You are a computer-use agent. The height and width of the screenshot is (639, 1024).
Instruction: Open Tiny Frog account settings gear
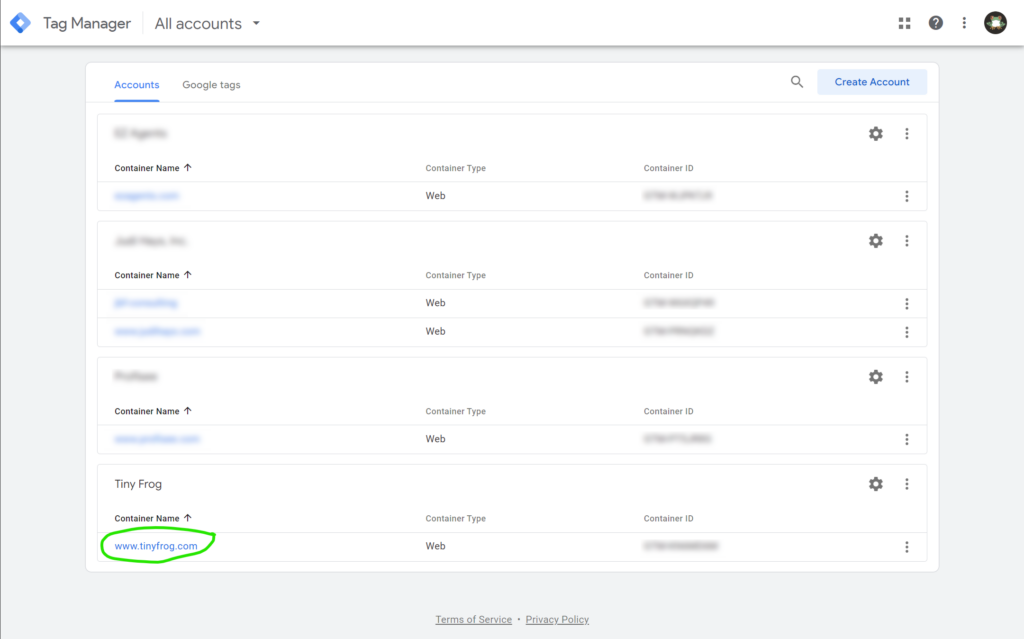[x=876, y=484]
